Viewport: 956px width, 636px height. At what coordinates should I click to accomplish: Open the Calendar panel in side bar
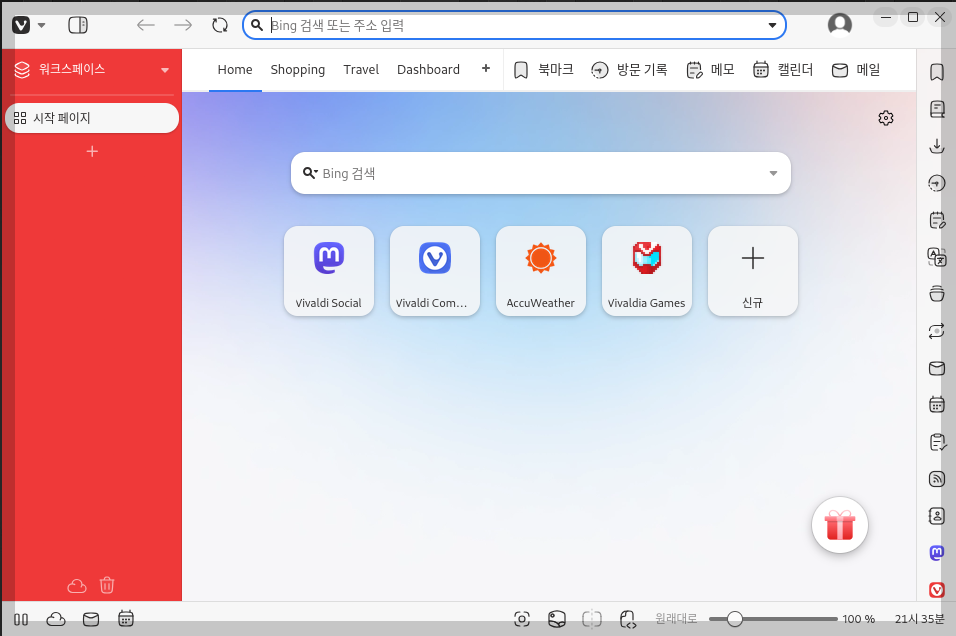point(936,405)
